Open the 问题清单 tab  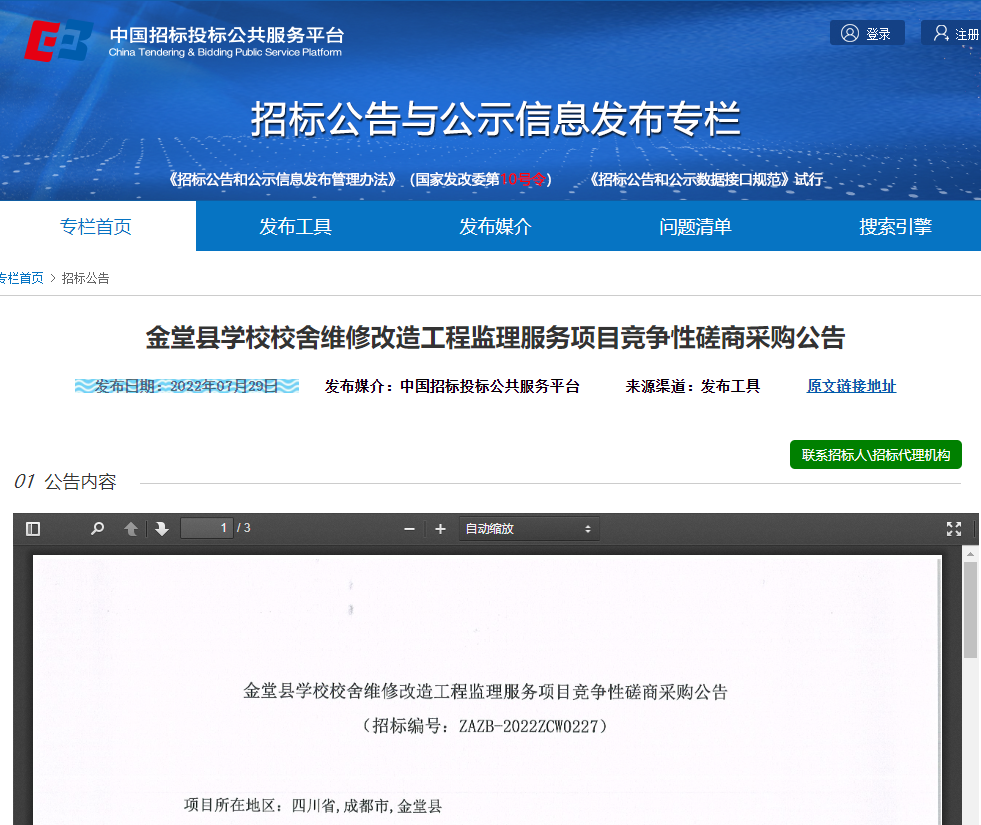pyautogui.click(x=695, y=226)
